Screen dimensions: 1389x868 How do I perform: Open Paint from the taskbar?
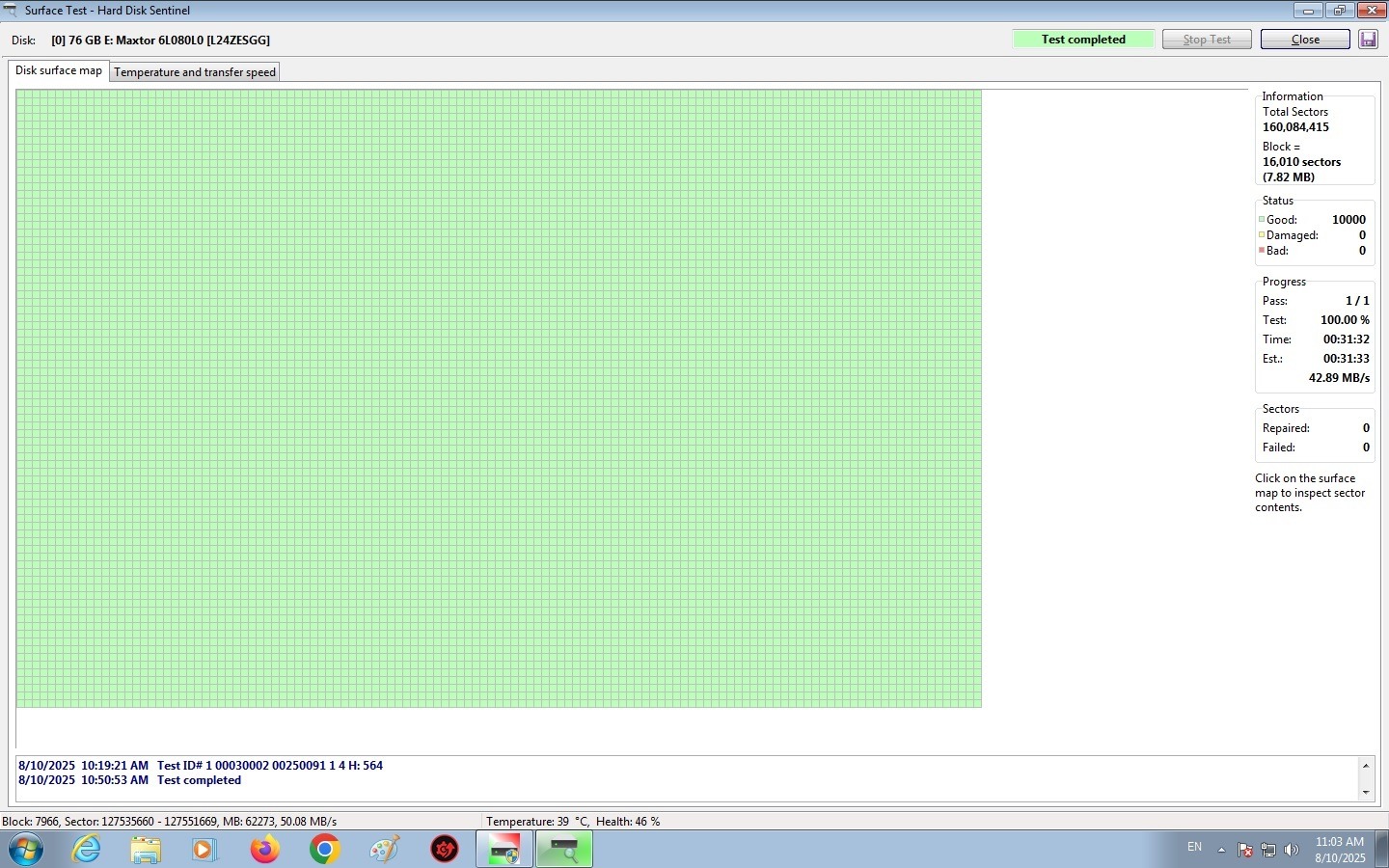[x=384, y=850]
